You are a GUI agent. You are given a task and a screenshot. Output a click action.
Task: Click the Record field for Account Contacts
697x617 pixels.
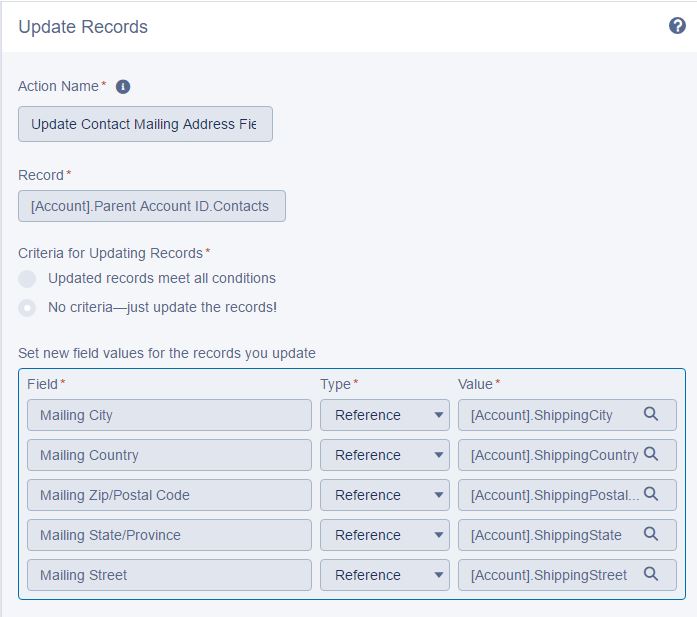(151, 206)
